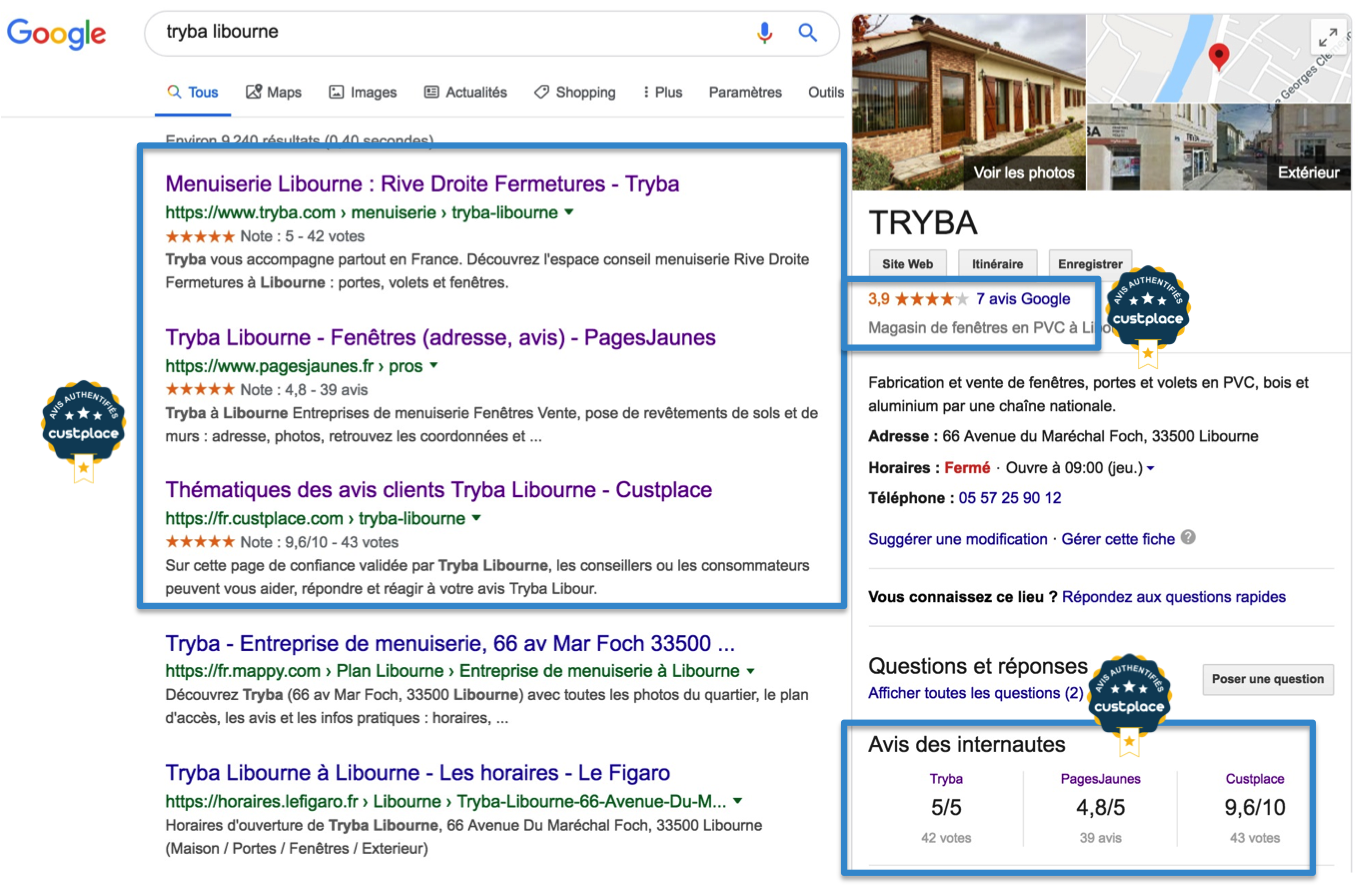Open dropdown arrow next to pagesjaunes.fr URL

coord(434,366)
